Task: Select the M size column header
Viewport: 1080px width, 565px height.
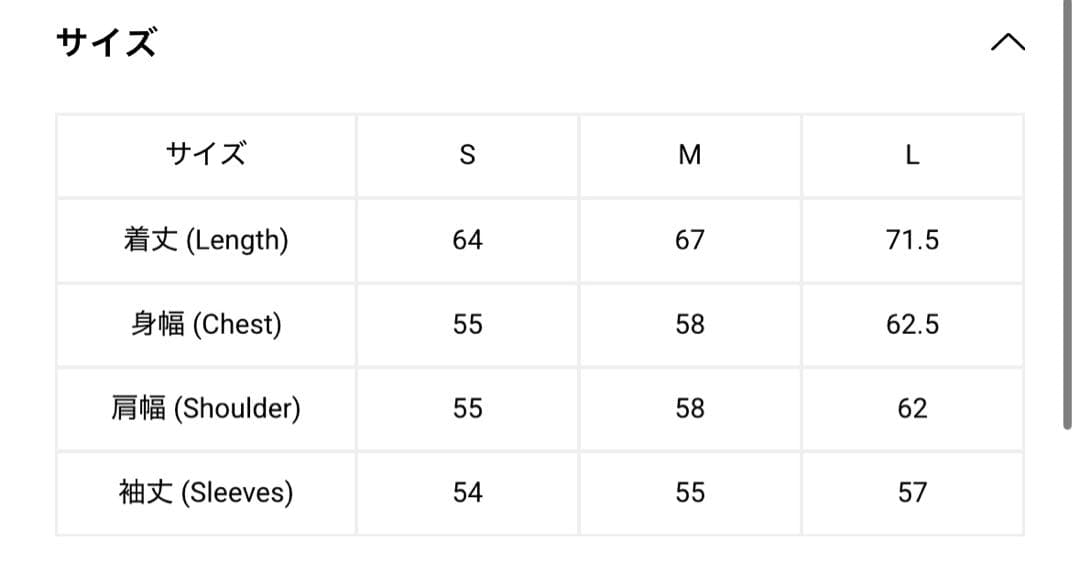Action: (x=689, y=155)
